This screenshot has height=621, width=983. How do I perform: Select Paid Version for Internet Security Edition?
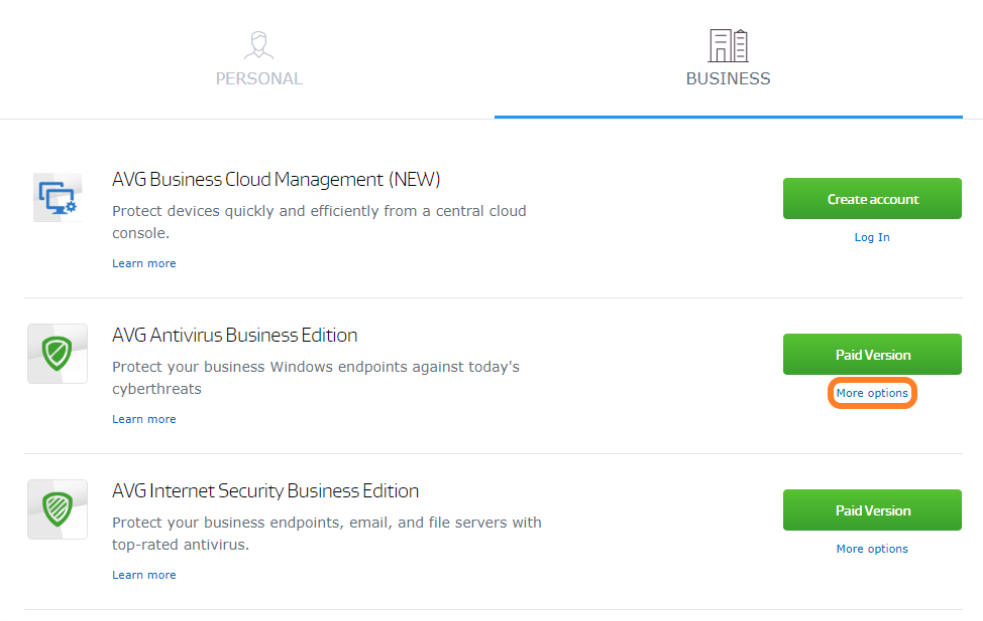pos(871,510)
